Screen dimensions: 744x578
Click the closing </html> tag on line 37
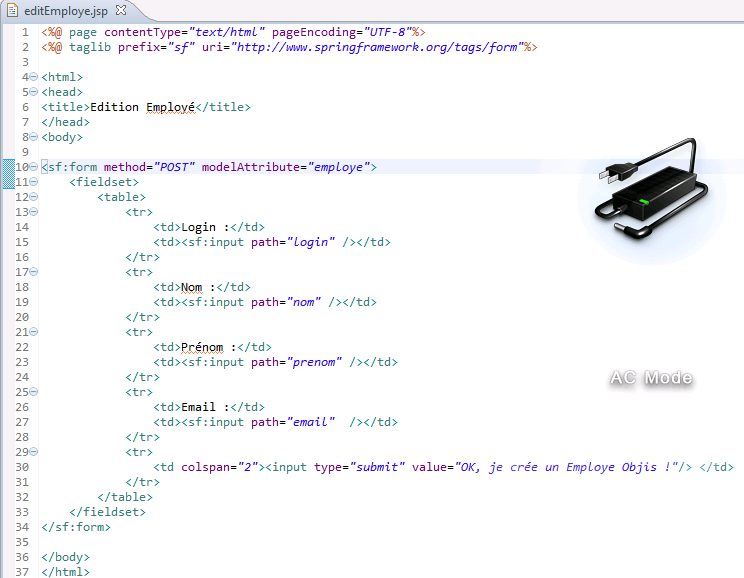pos(65,572)
